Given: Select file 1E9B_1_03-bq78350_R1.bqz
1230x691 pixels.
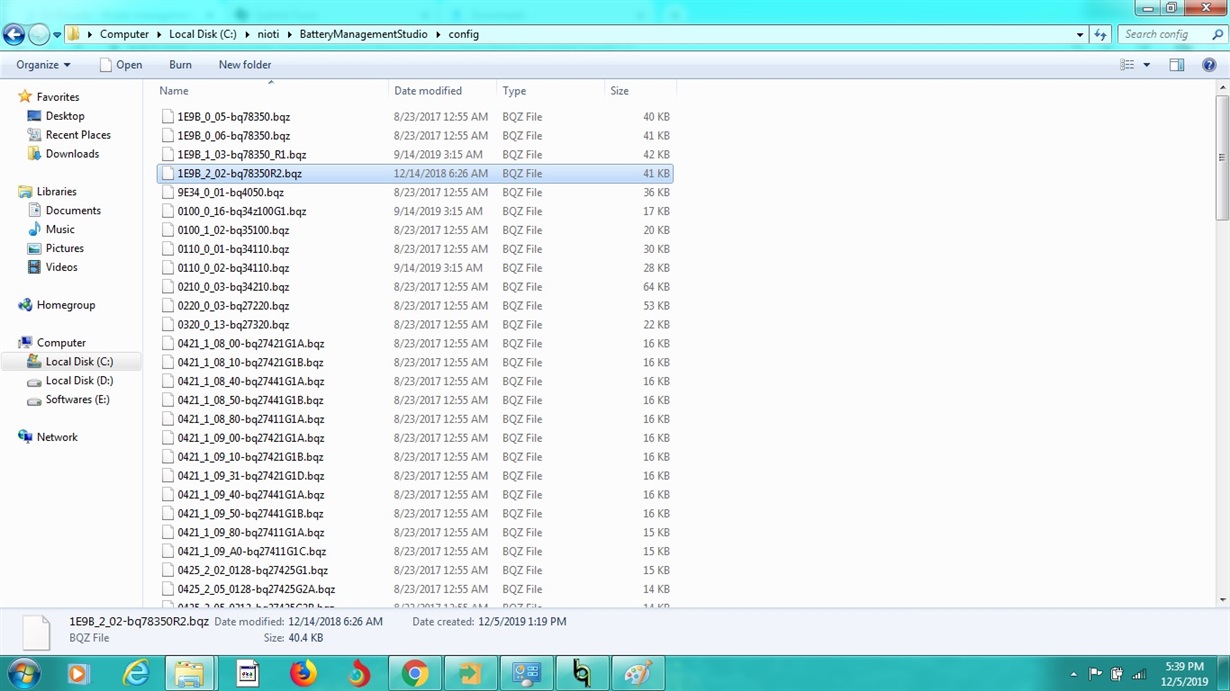Looking at the screenshot, I should (242, 155).
